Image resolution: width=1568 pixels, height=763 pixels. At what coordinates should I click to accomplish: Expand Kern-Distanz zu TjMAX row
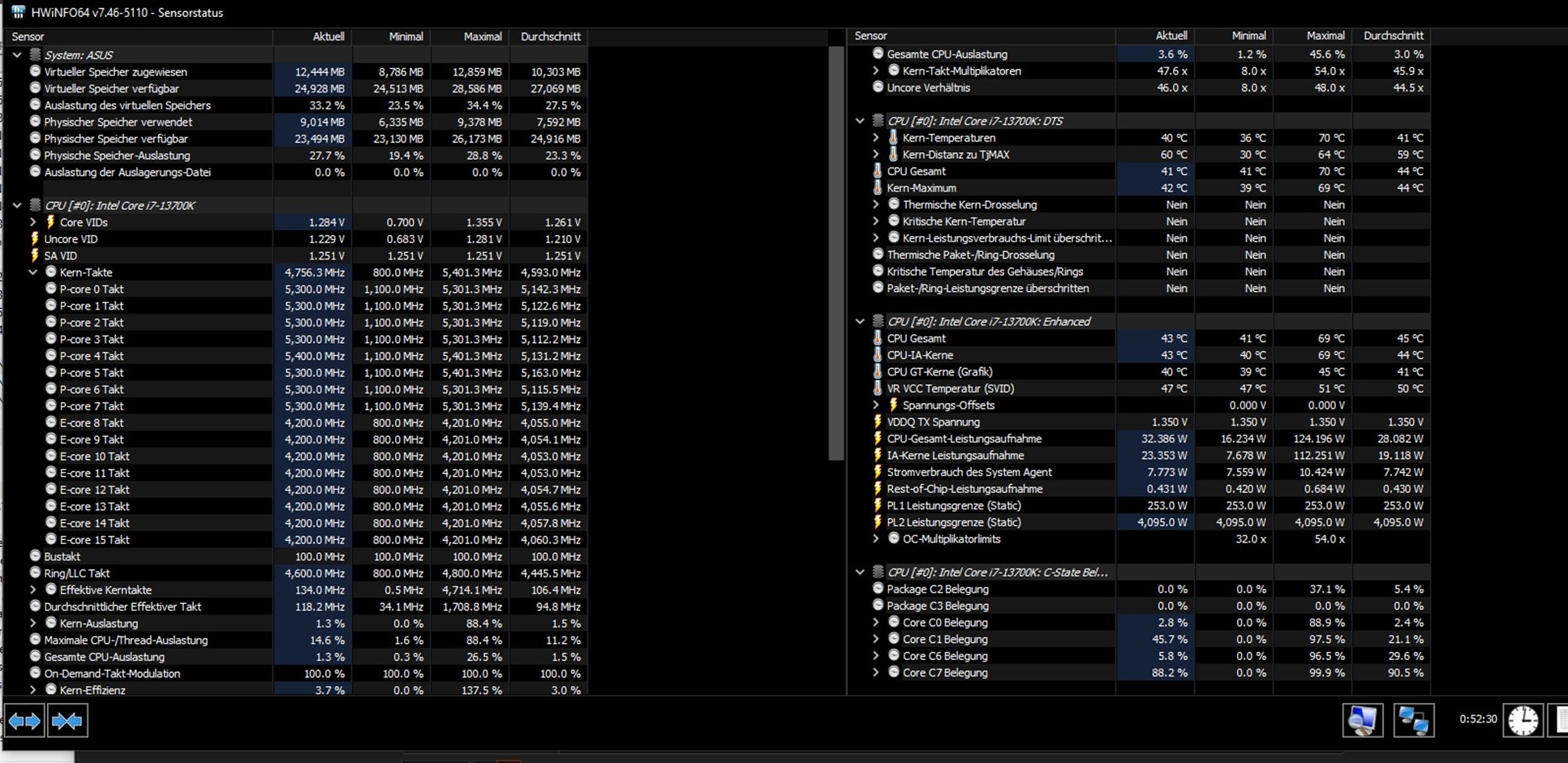(876, 154)
